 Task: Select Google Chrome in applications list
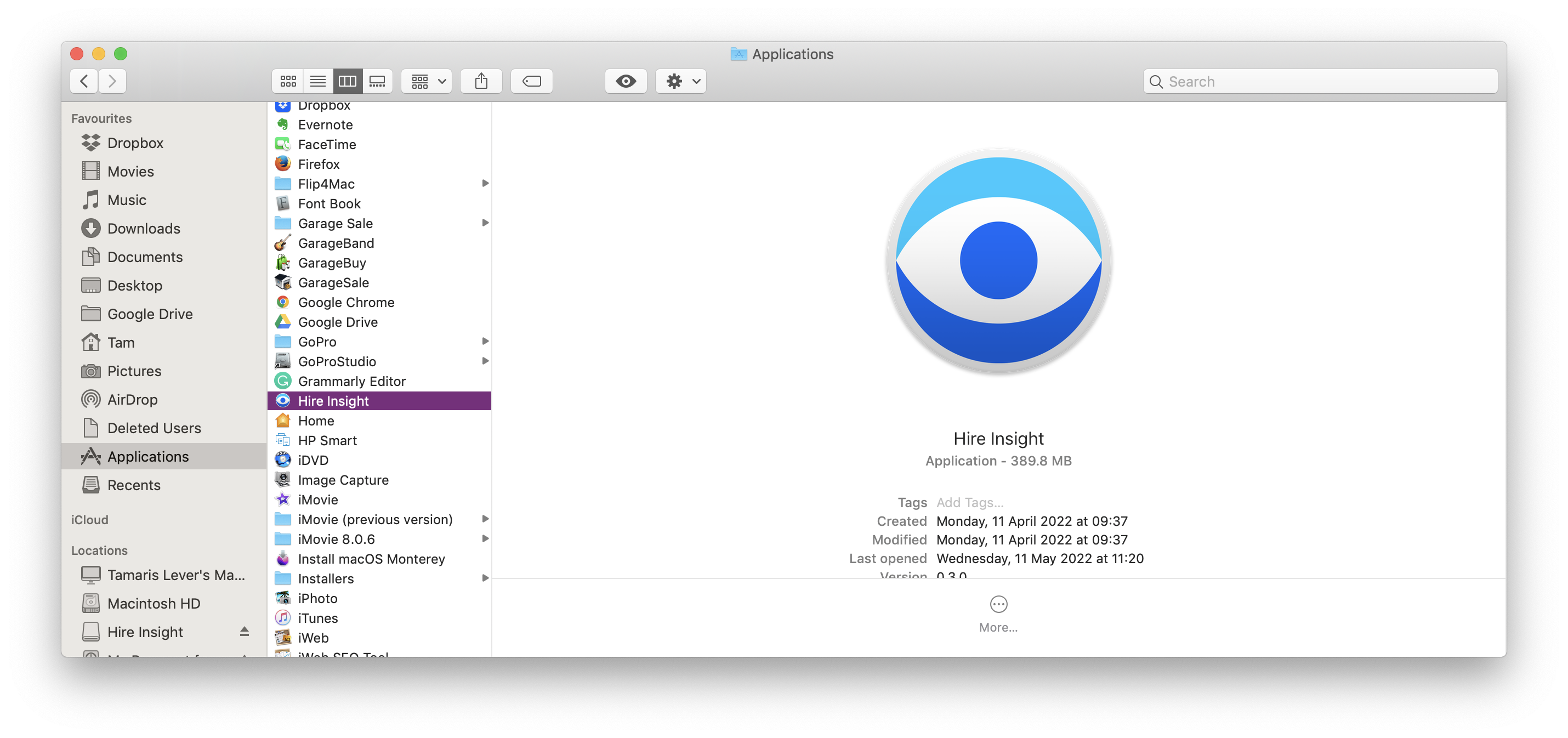tap(346, 302)
